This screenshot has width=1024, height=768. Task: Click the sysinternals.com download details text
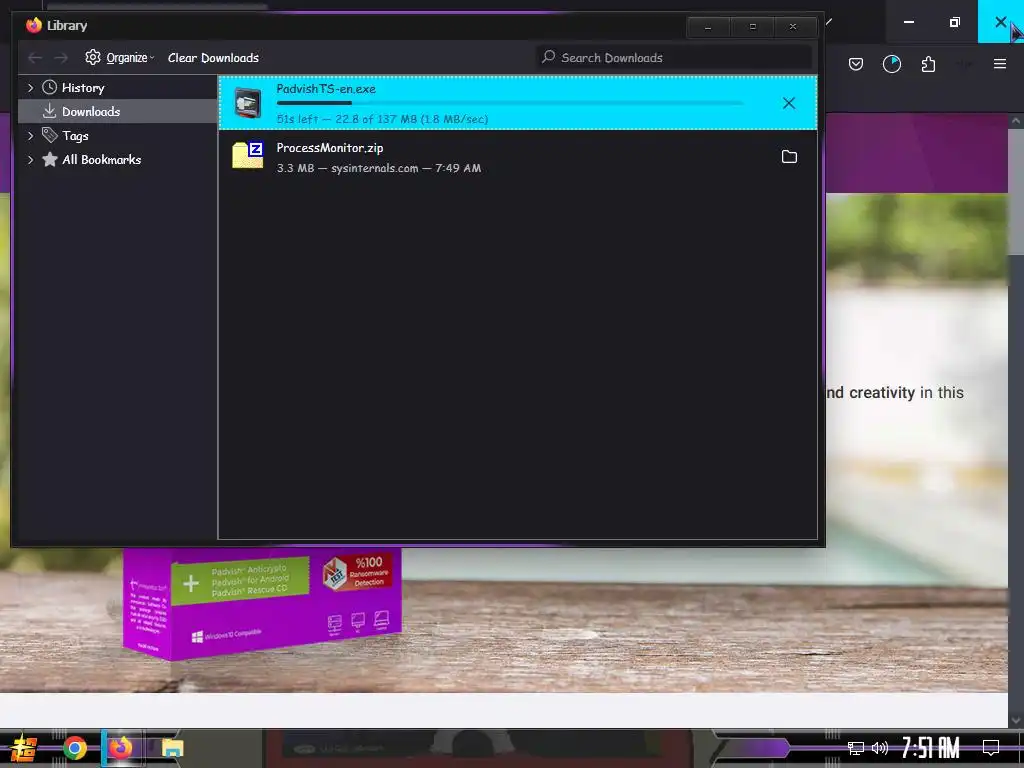pos(379,168)
